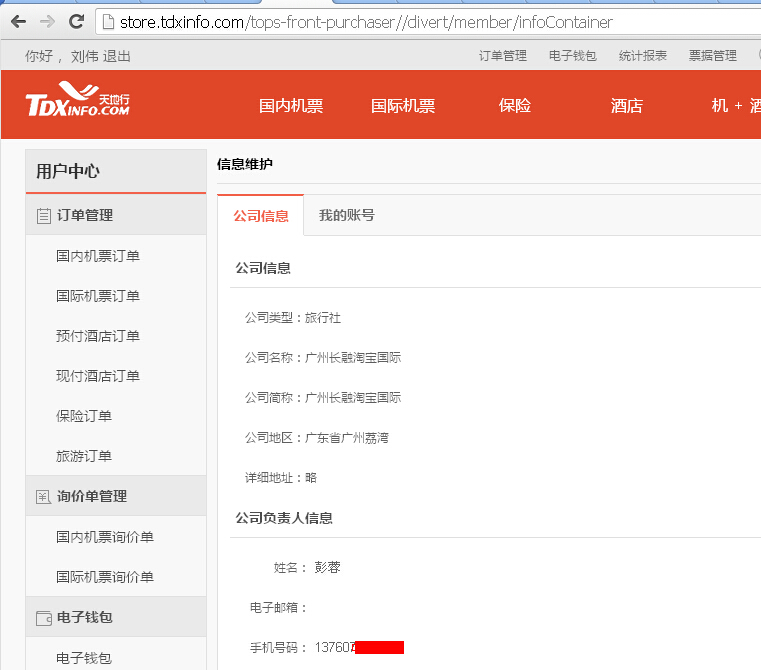Viewport: 761px width, 670px height.
Task: Open 统计报表 in the top bar
Action: [x=643, y=56]
